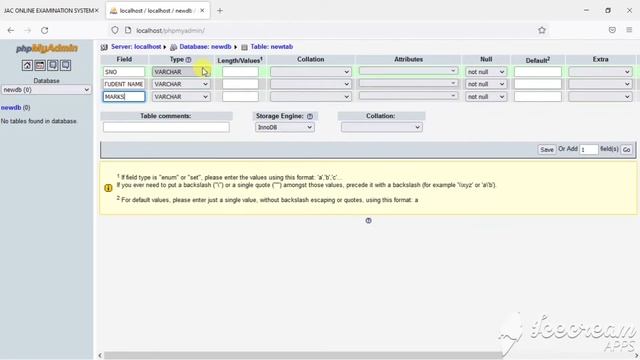640x360 pixels.
Task: Open a new browser tab
Action: (220, 11)
